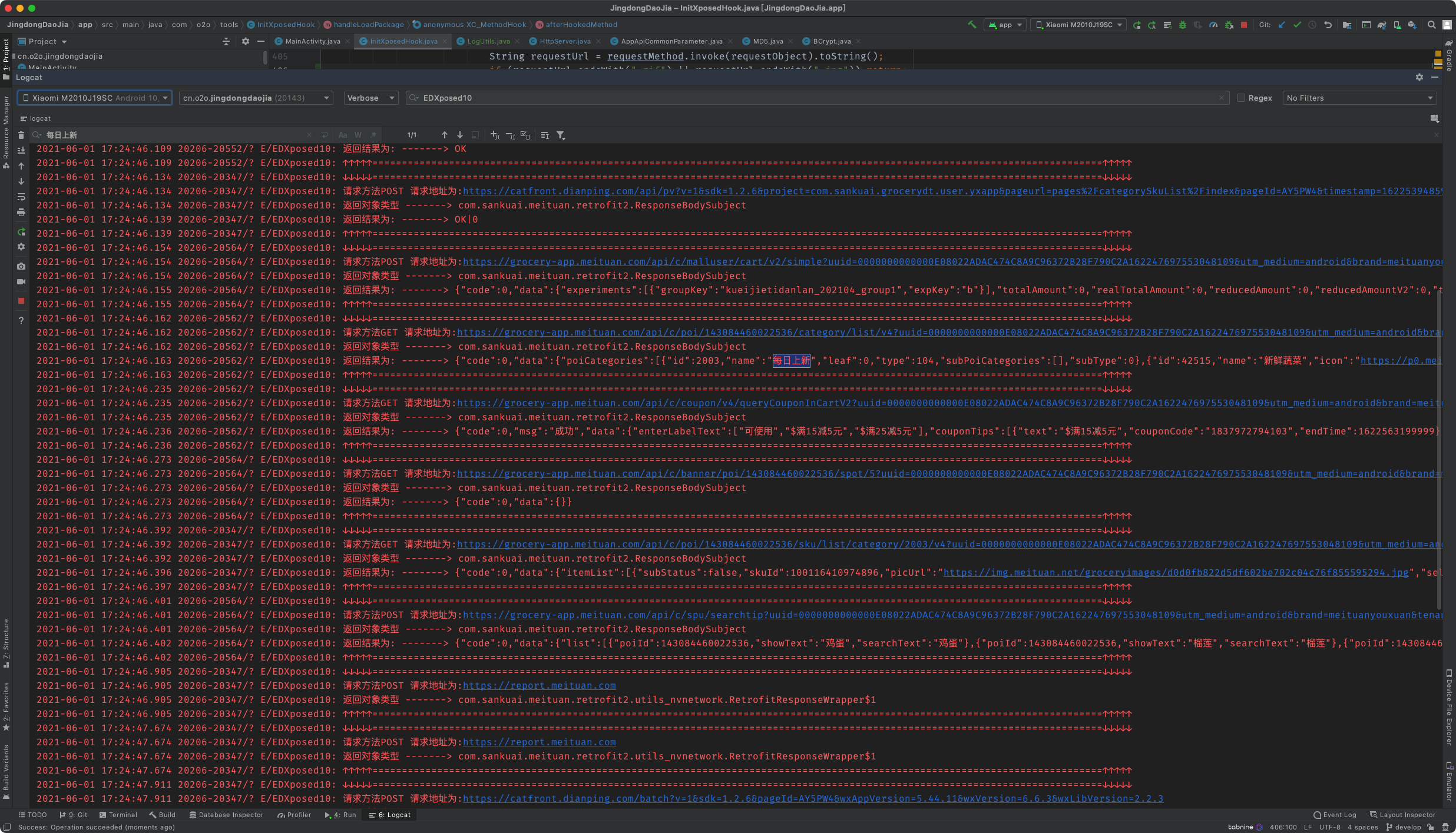The height and width of the screenshot is (833, 1456).
Task: Open the Terminal tool window
Action: (x=118, y=815)
